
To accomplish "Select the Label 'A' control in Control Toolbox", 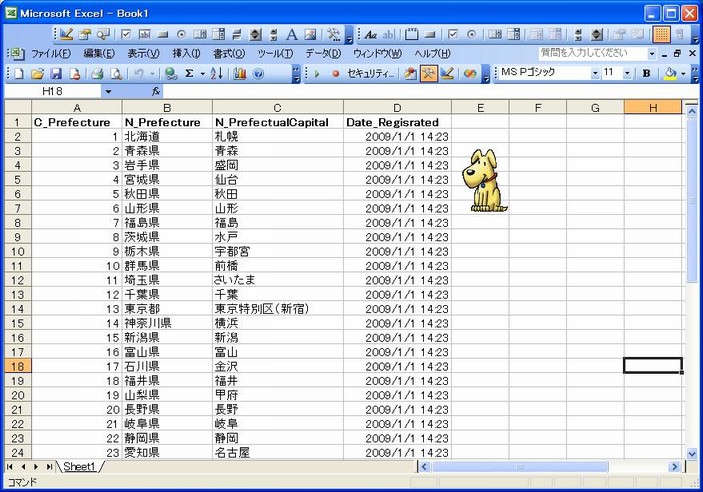I will [x=292, y=35].
